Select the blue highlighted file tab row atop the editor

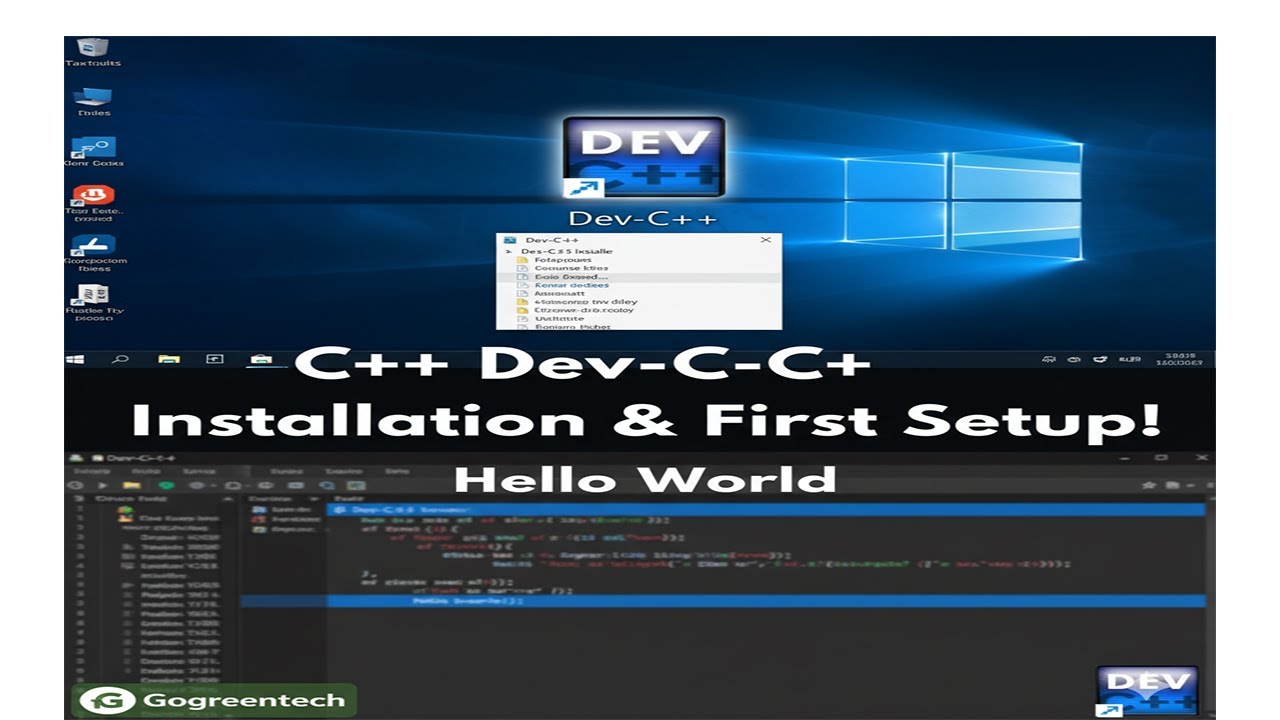pyautogui.click(x=766, y=509)
